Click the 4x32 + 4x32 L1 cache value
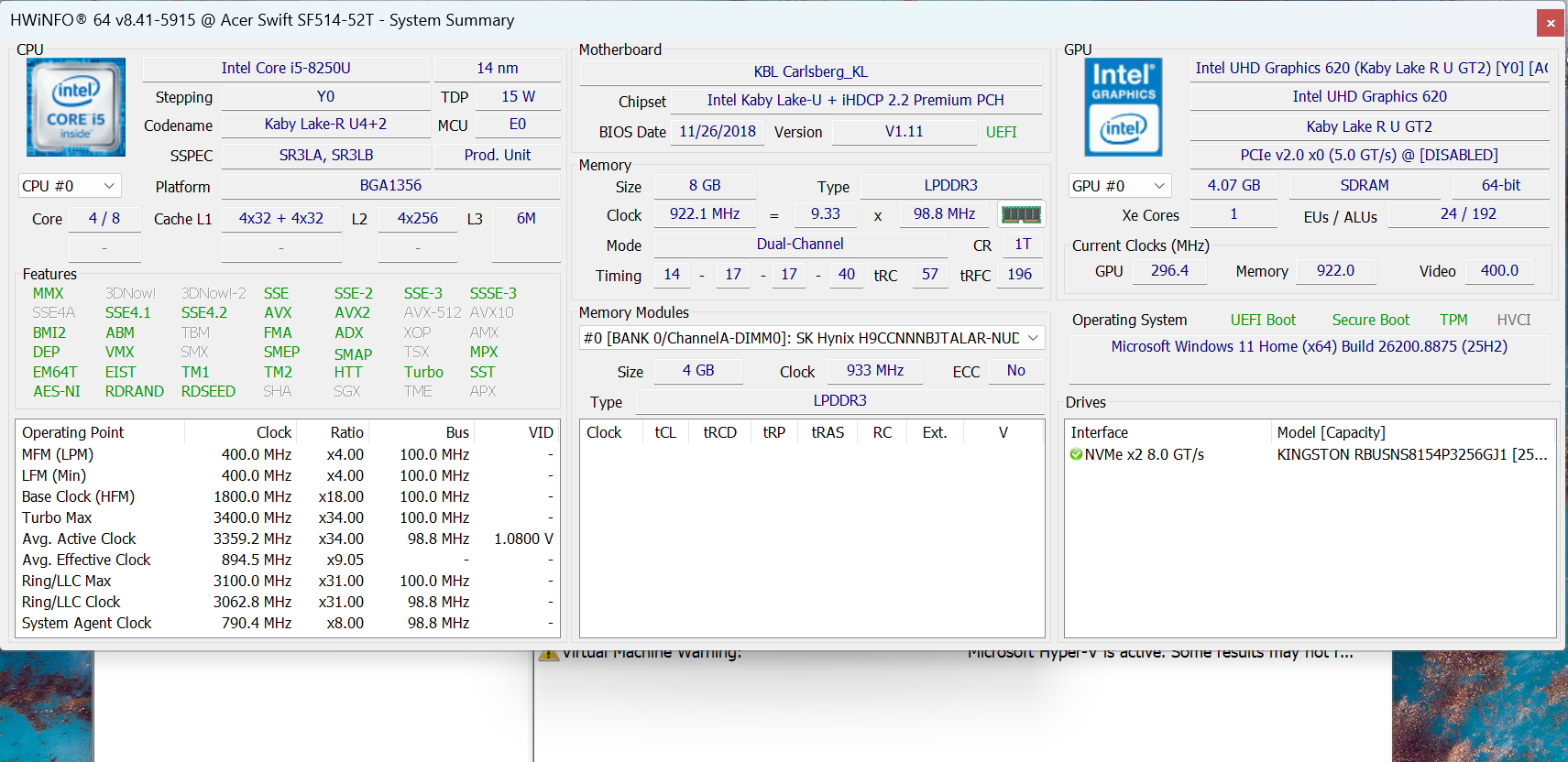This screenshot has height=762, width=1568. 281,218
